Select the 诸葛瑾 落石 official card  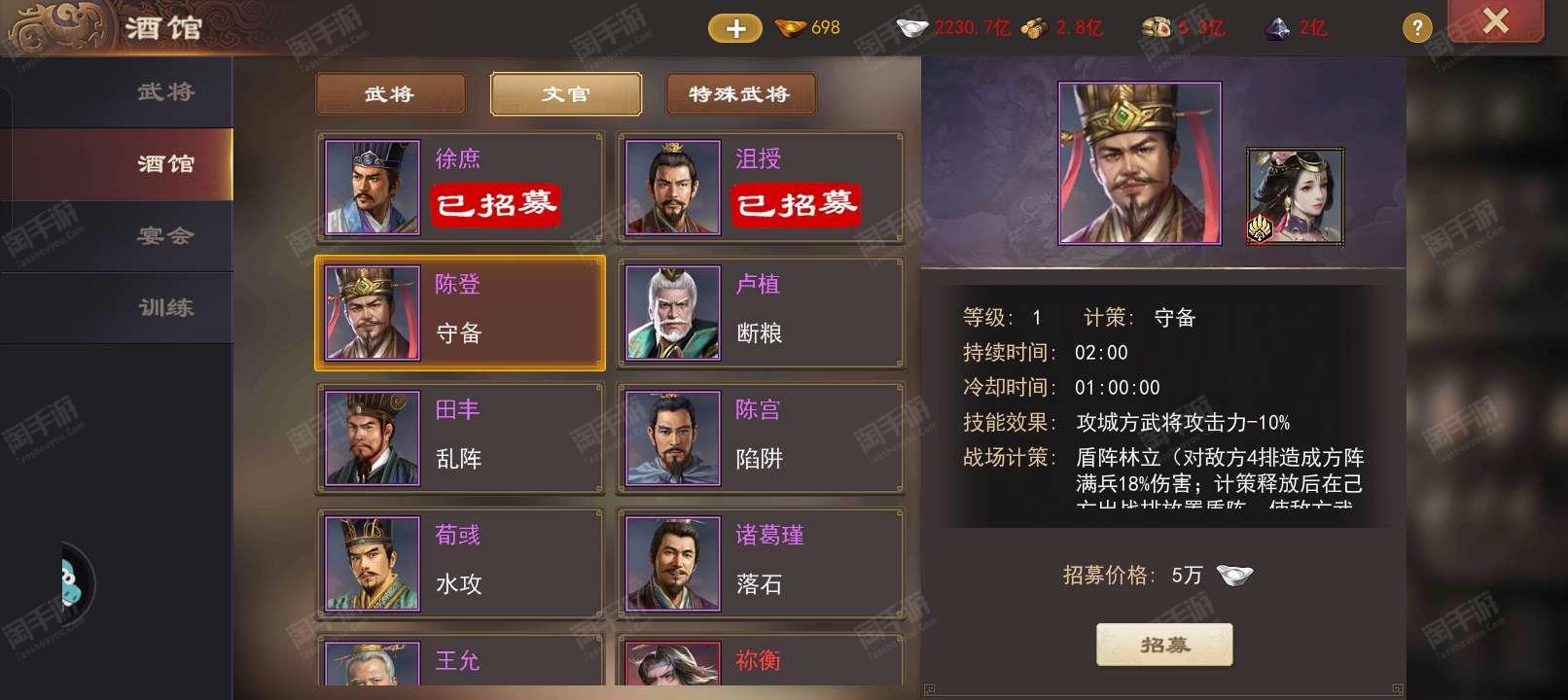761,564
